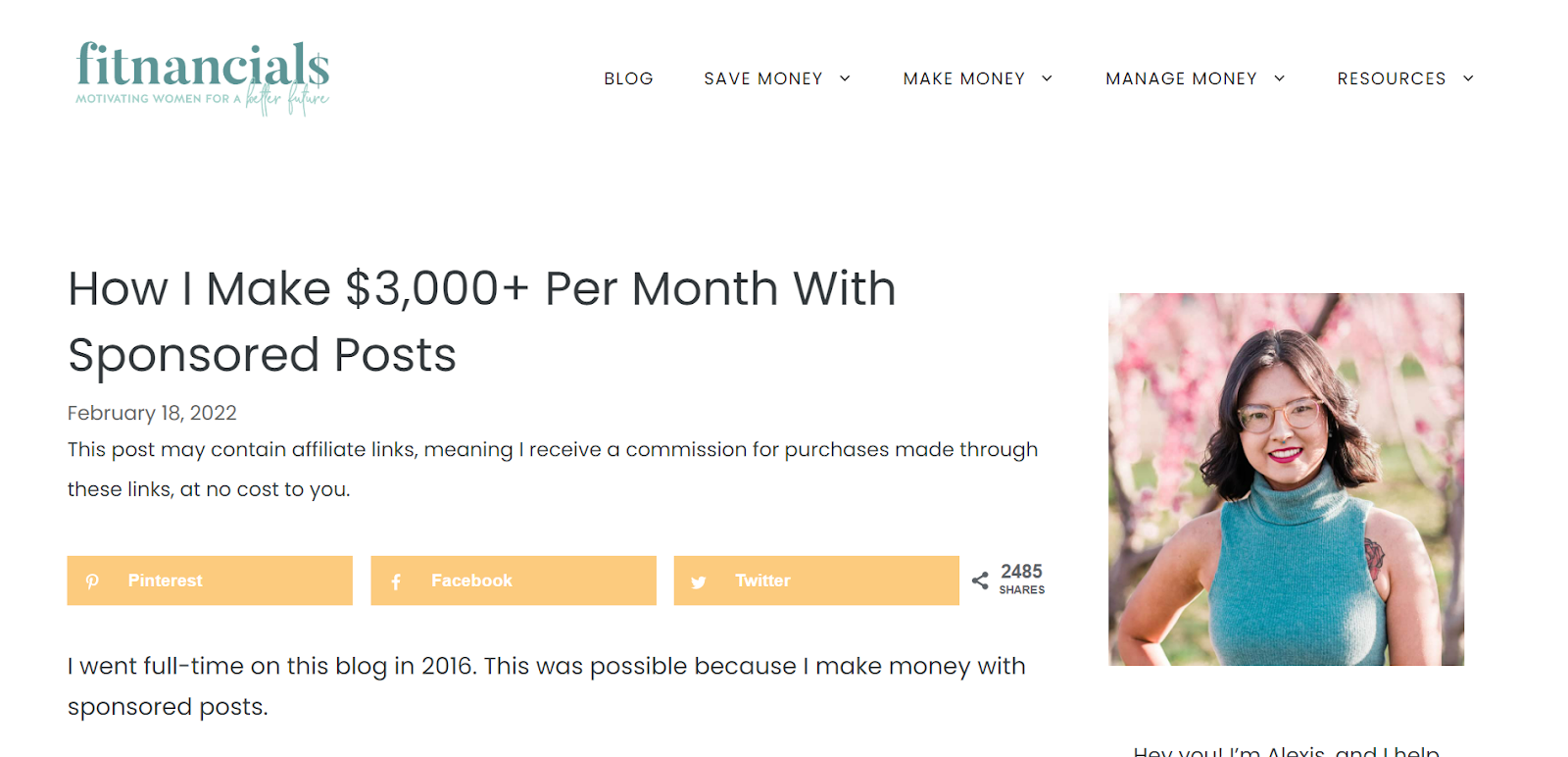
Task: Click the sponsored posts article title
Action: pos(481,321)
